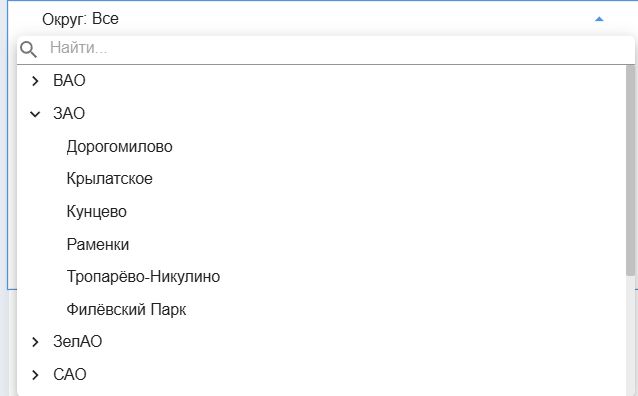Choose Кунцево from the list
The image size is (638, 396).
click(96, 212)
